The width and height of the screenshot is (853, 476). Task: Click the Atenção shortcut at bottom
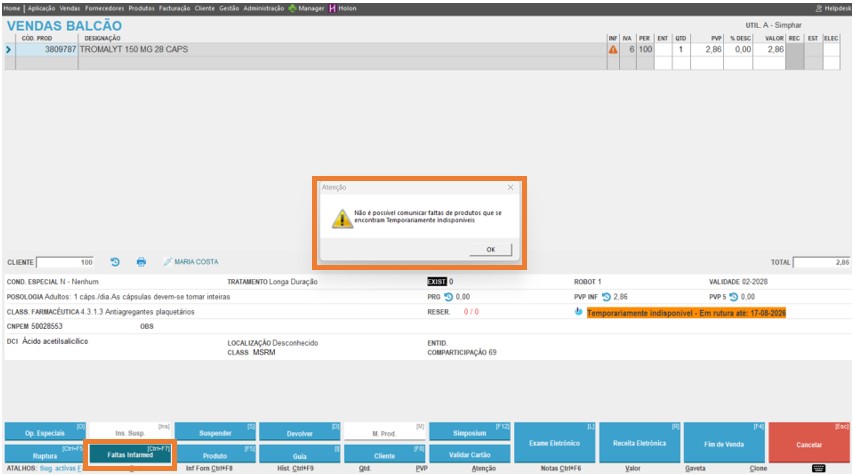click(483, 468)
